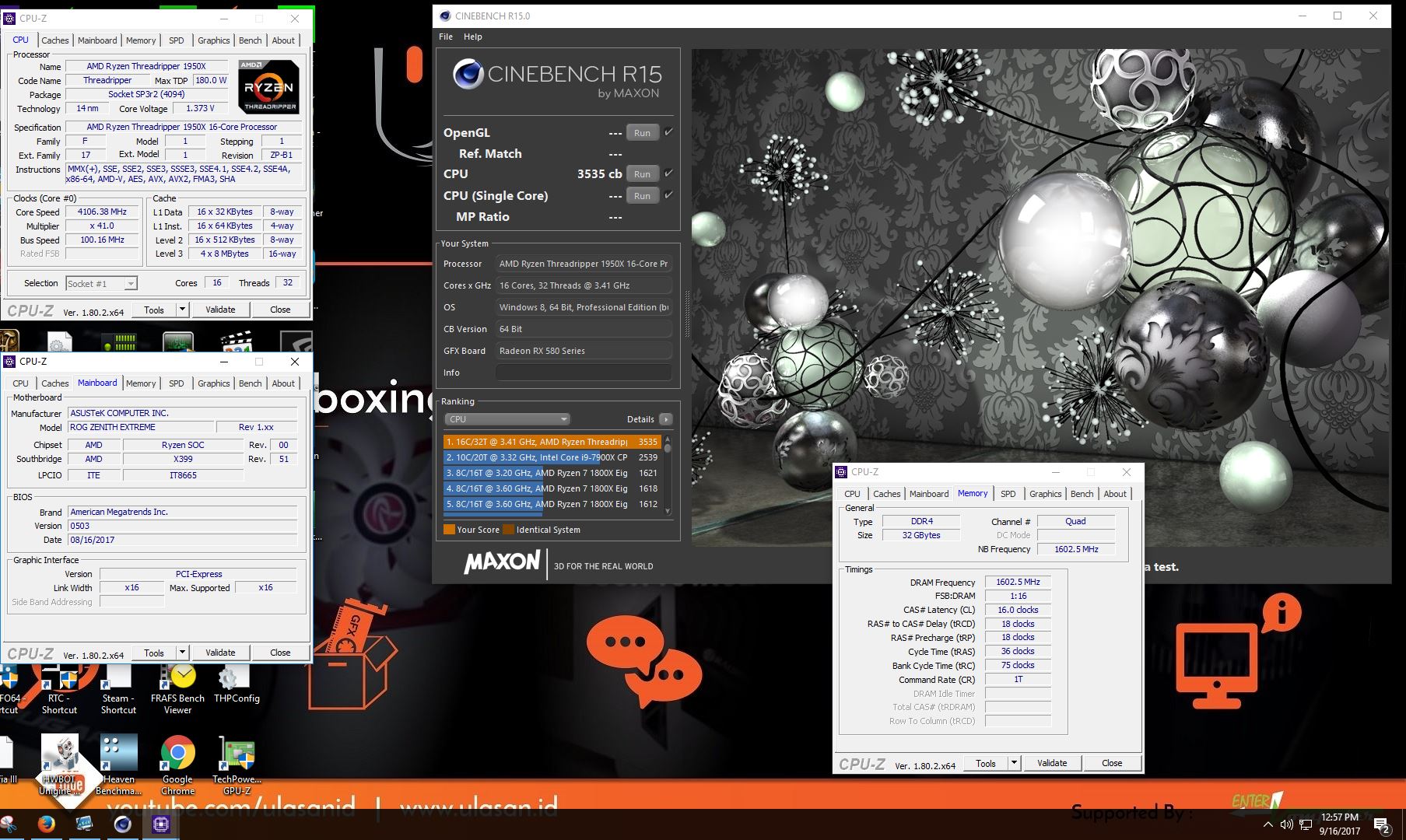Run the CPU benchmark
Viewport: 1406px width, 840px height.
(642, 174)
